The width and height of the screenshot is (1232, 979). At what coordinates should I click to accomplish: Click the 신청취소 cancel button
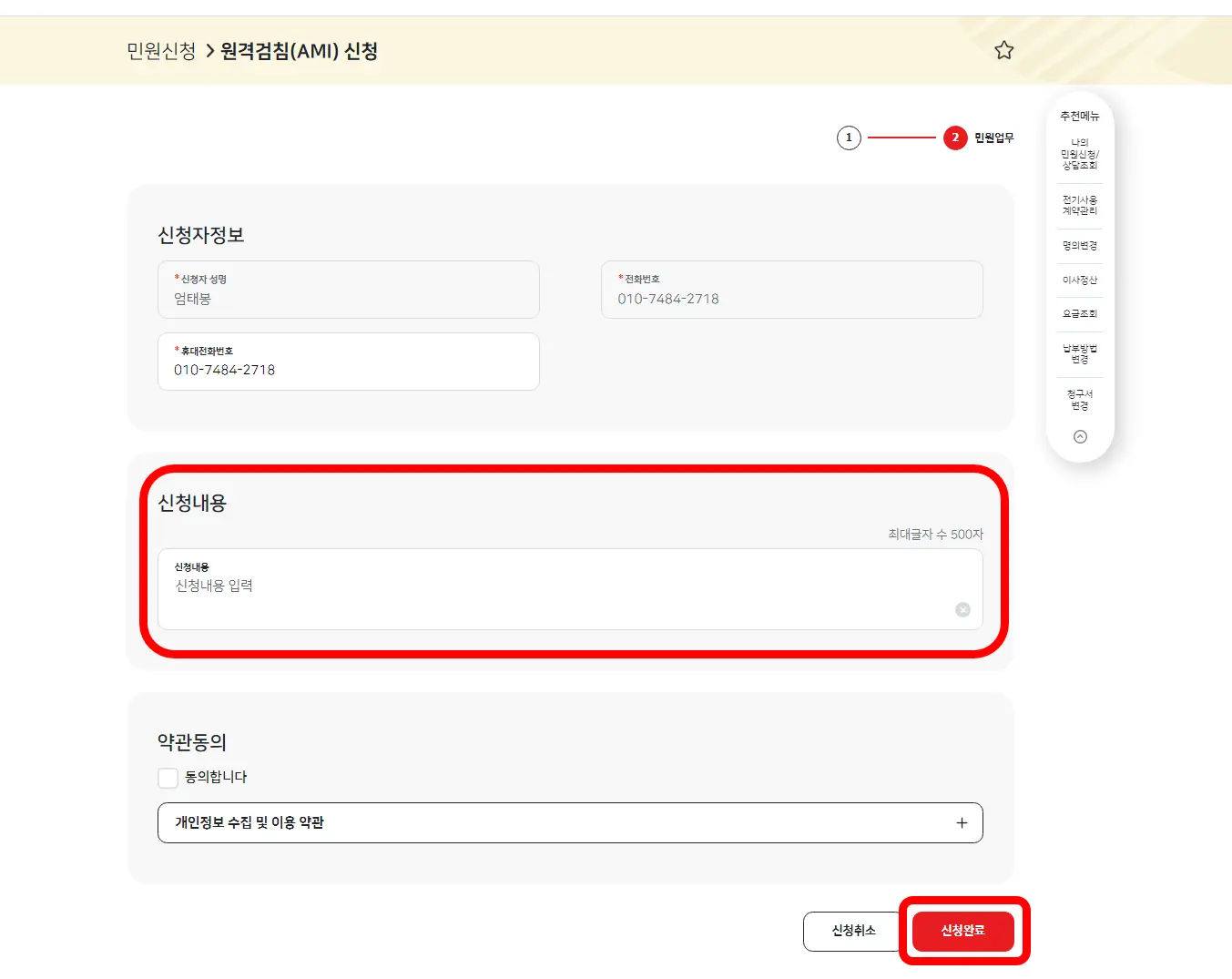[851, 932]
